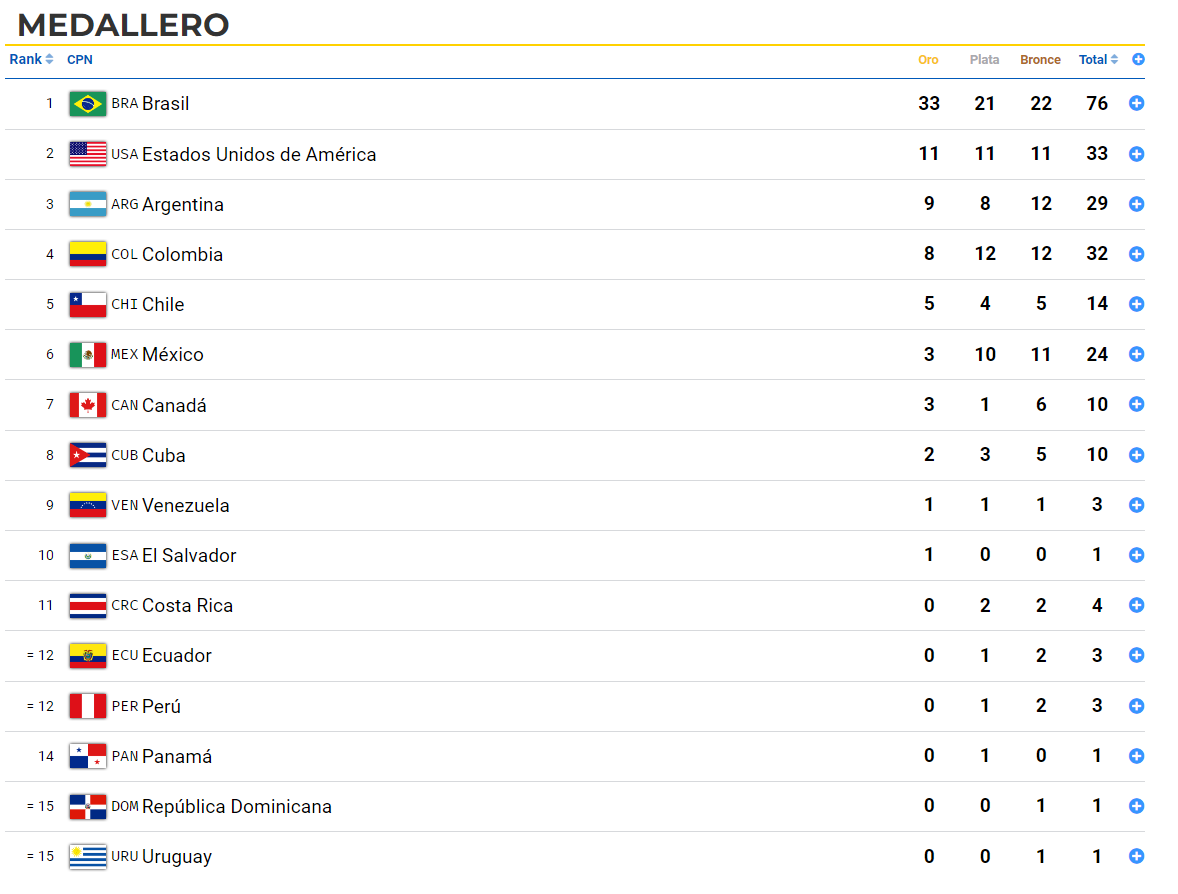
Task: Click the Colombia flag icon
Action: (88, 254)
